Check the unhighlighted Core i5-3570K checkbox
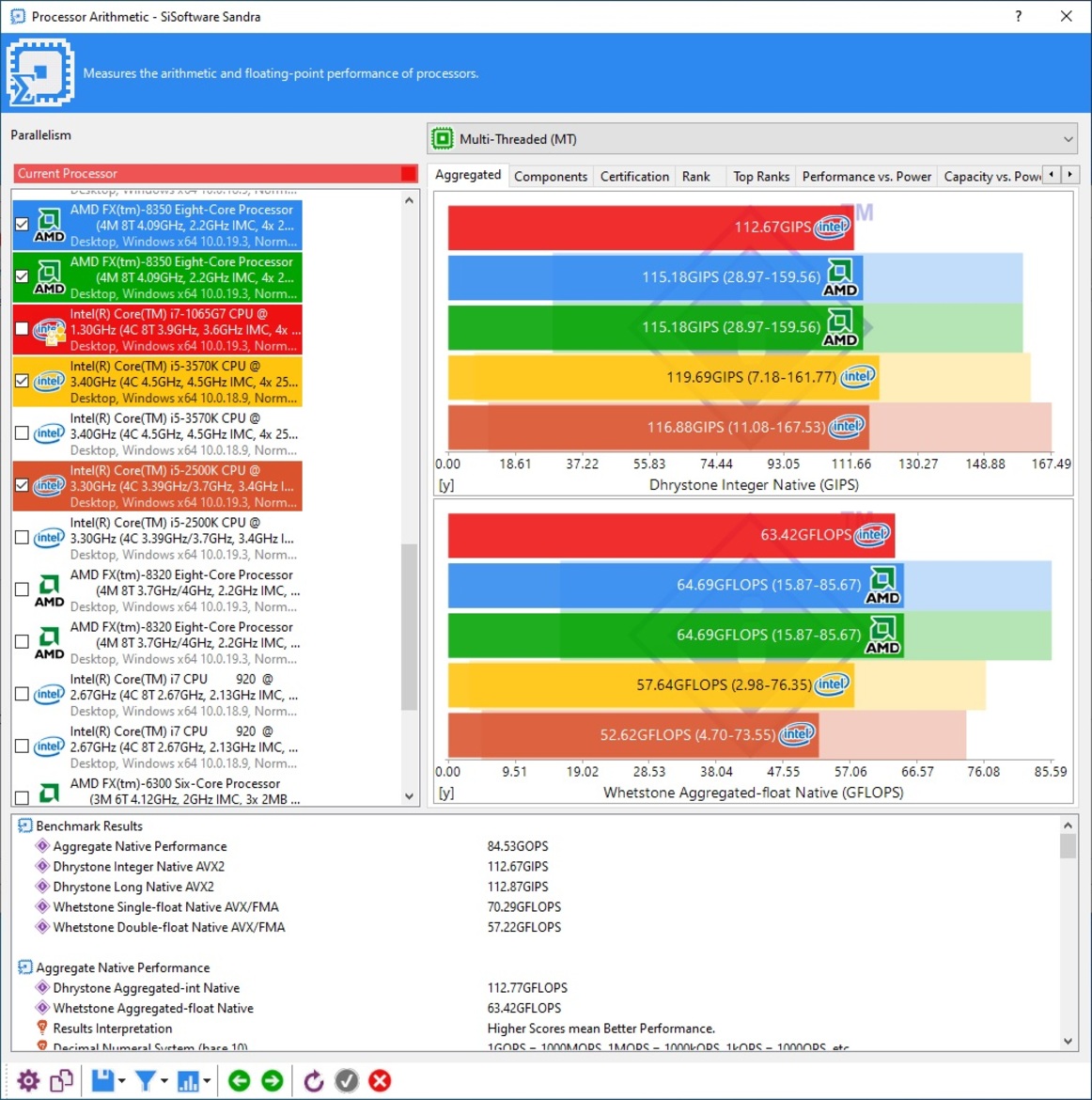Image resolution: width=1092 pixels, height=1100 pixels. 22,432
